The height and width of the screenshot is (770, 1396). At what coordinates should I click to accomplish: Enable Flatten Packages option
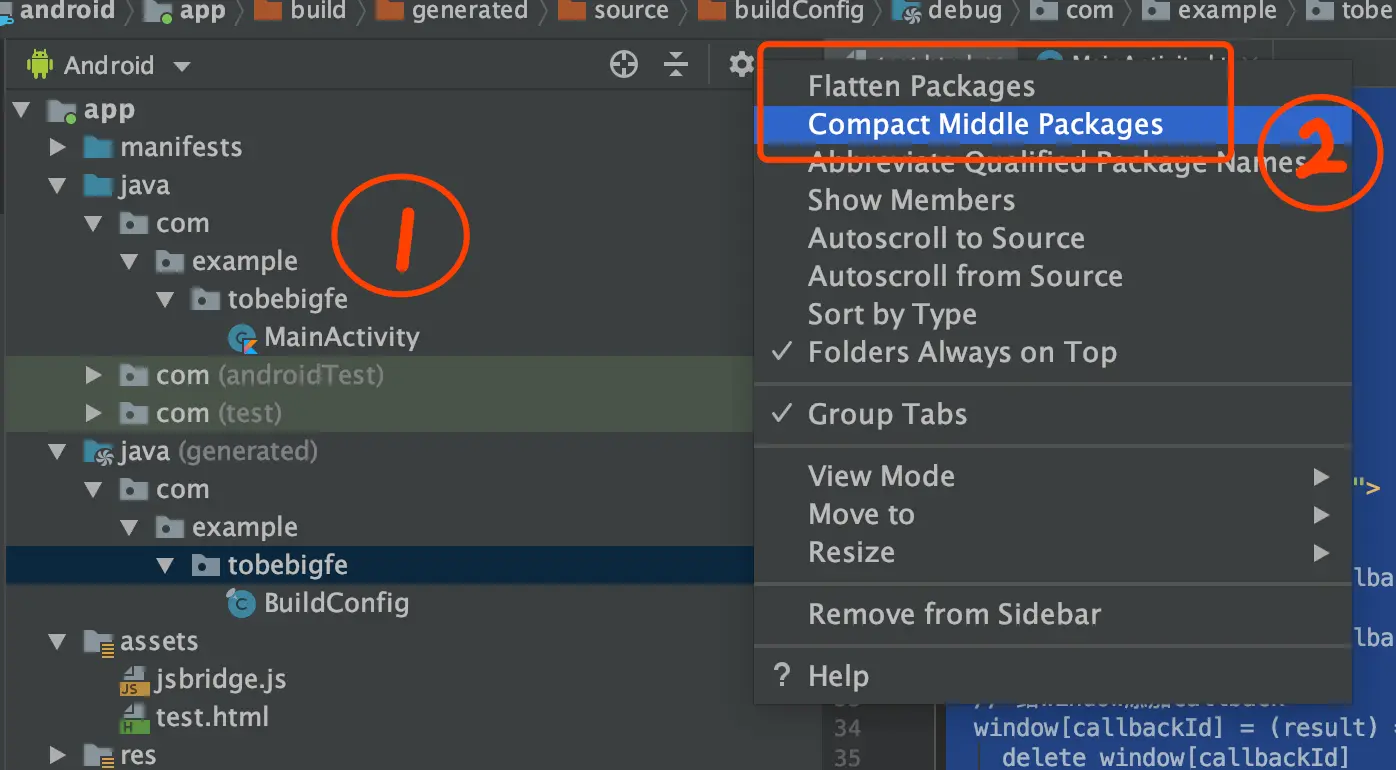921,86
